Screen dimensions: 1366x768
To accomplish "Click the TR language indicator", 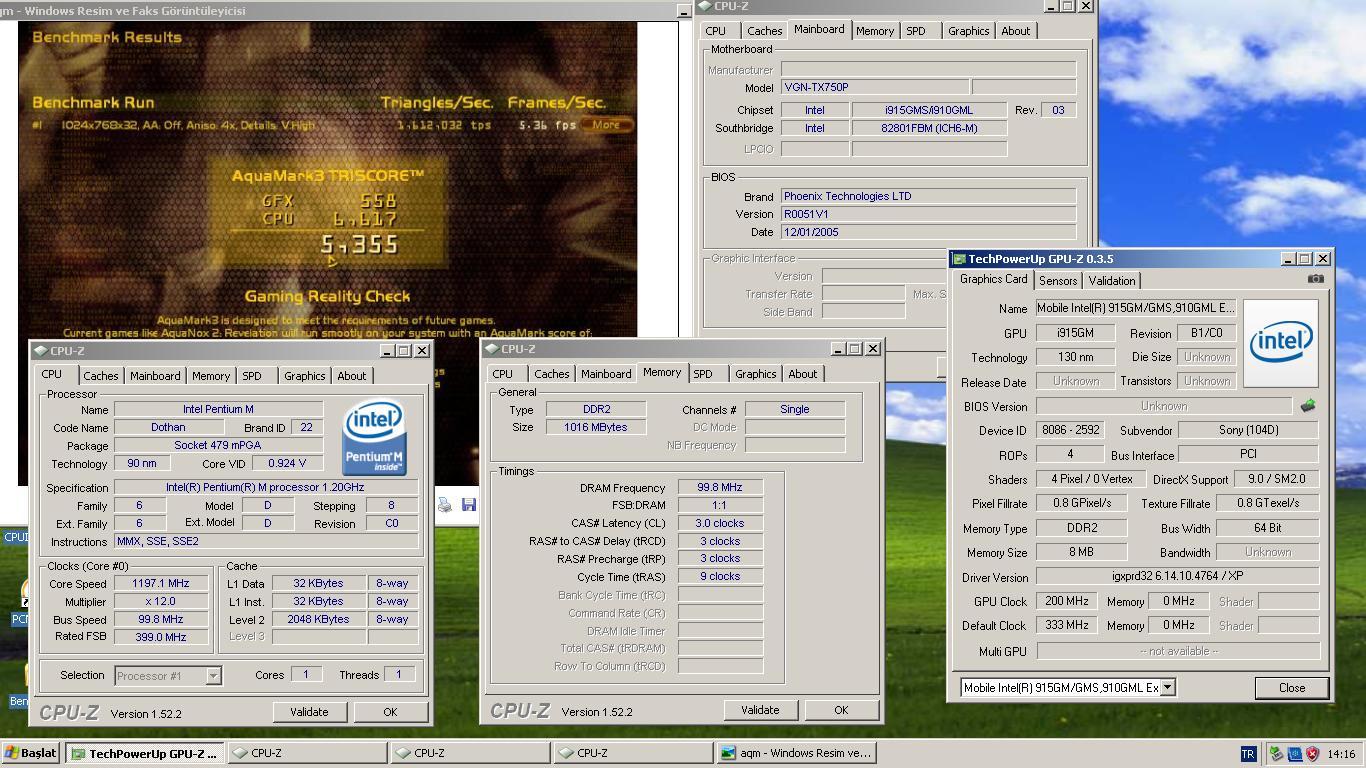I will tap(1248, 753).
